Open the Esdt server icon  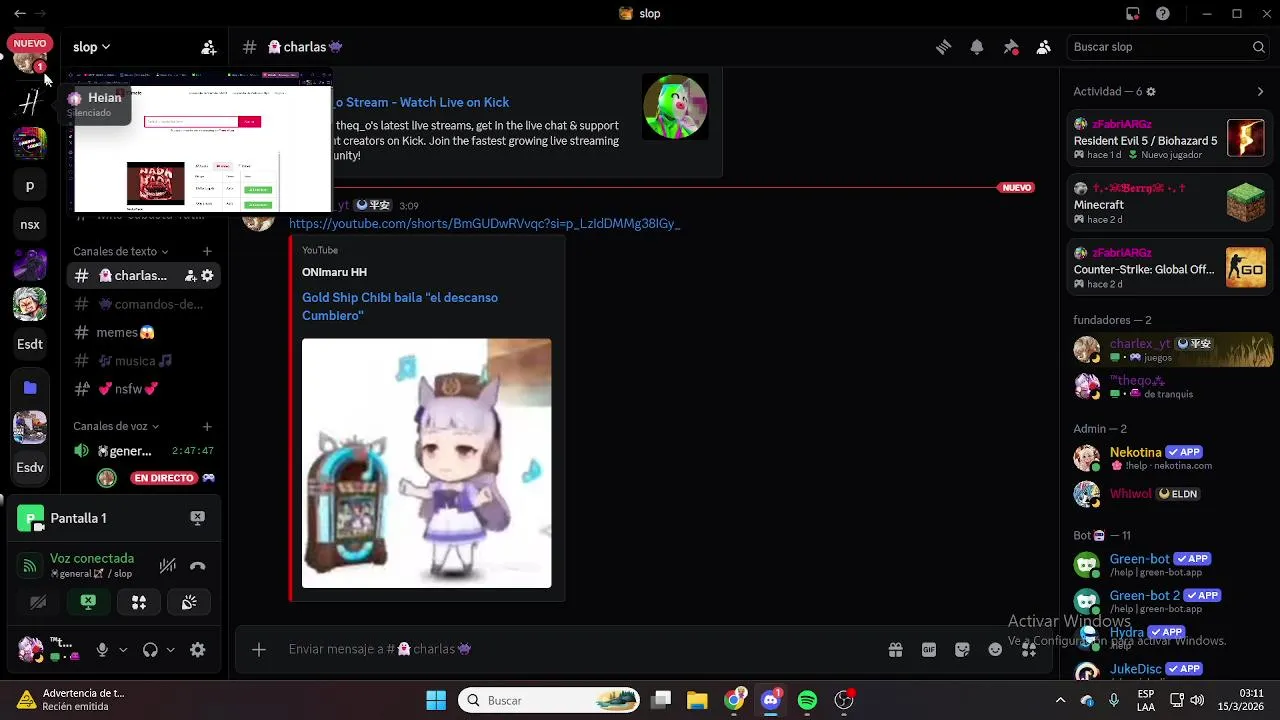(30, 344)
